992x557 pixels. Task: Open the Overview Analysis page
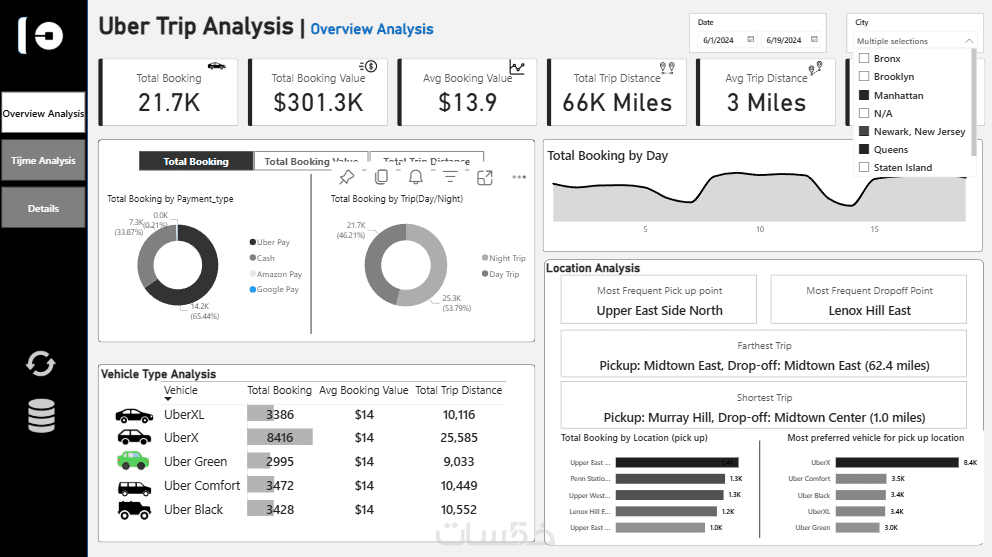(43, 113)
